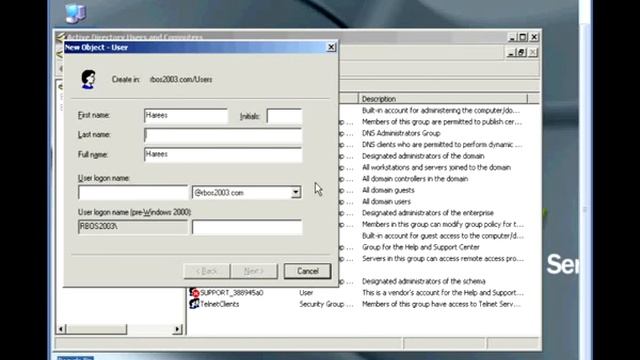Viewport: 640px width, 360px height.
Task: Click 'Designated administrators of the domain' text
Action: pos(423,156)
